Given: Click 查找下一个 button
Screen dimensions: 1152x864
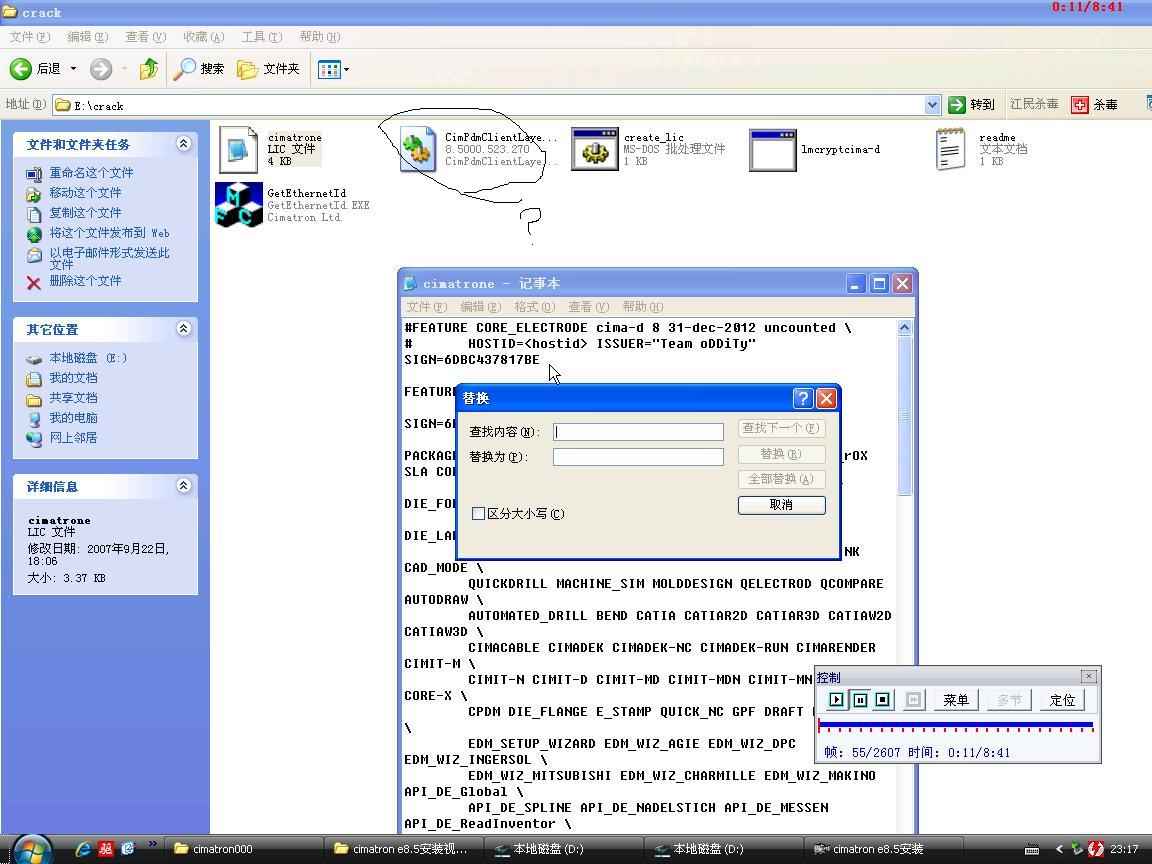Looking at the screenshot, I should click(782, 428).
